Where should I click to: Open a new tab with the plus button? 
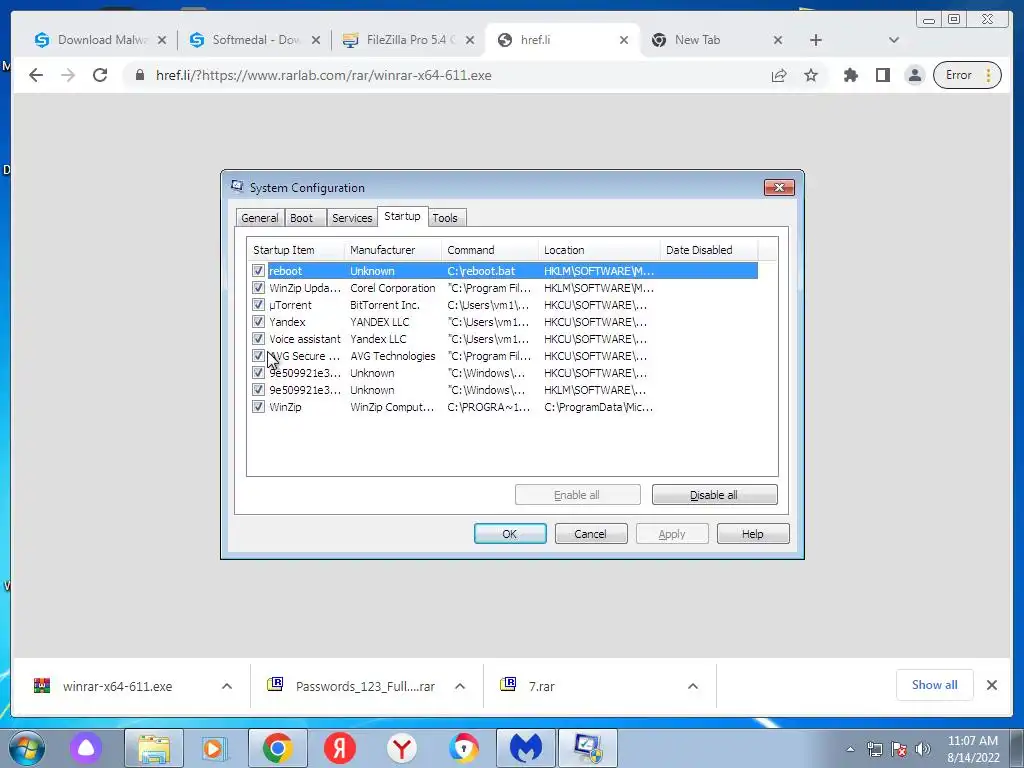coord(816,40)
